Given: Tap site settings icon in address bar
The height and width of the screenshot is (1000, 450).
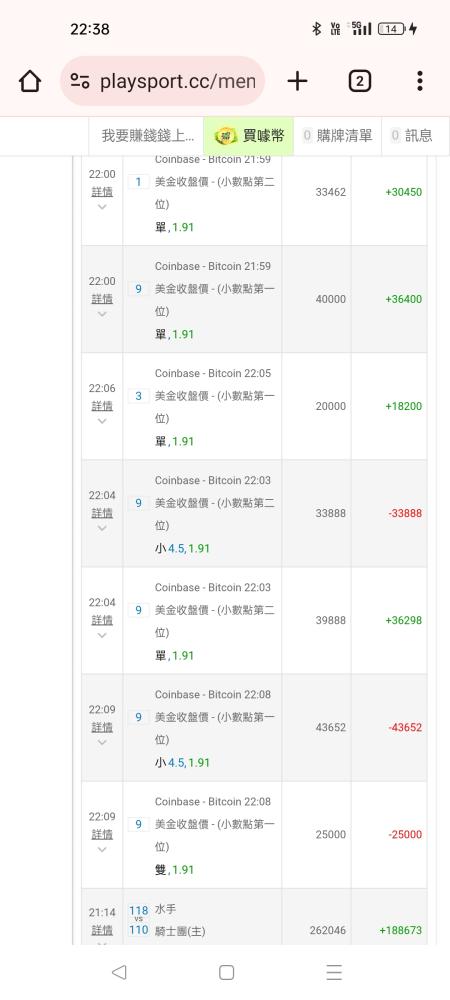Looking at the screenshot, I should click(80, 81).
